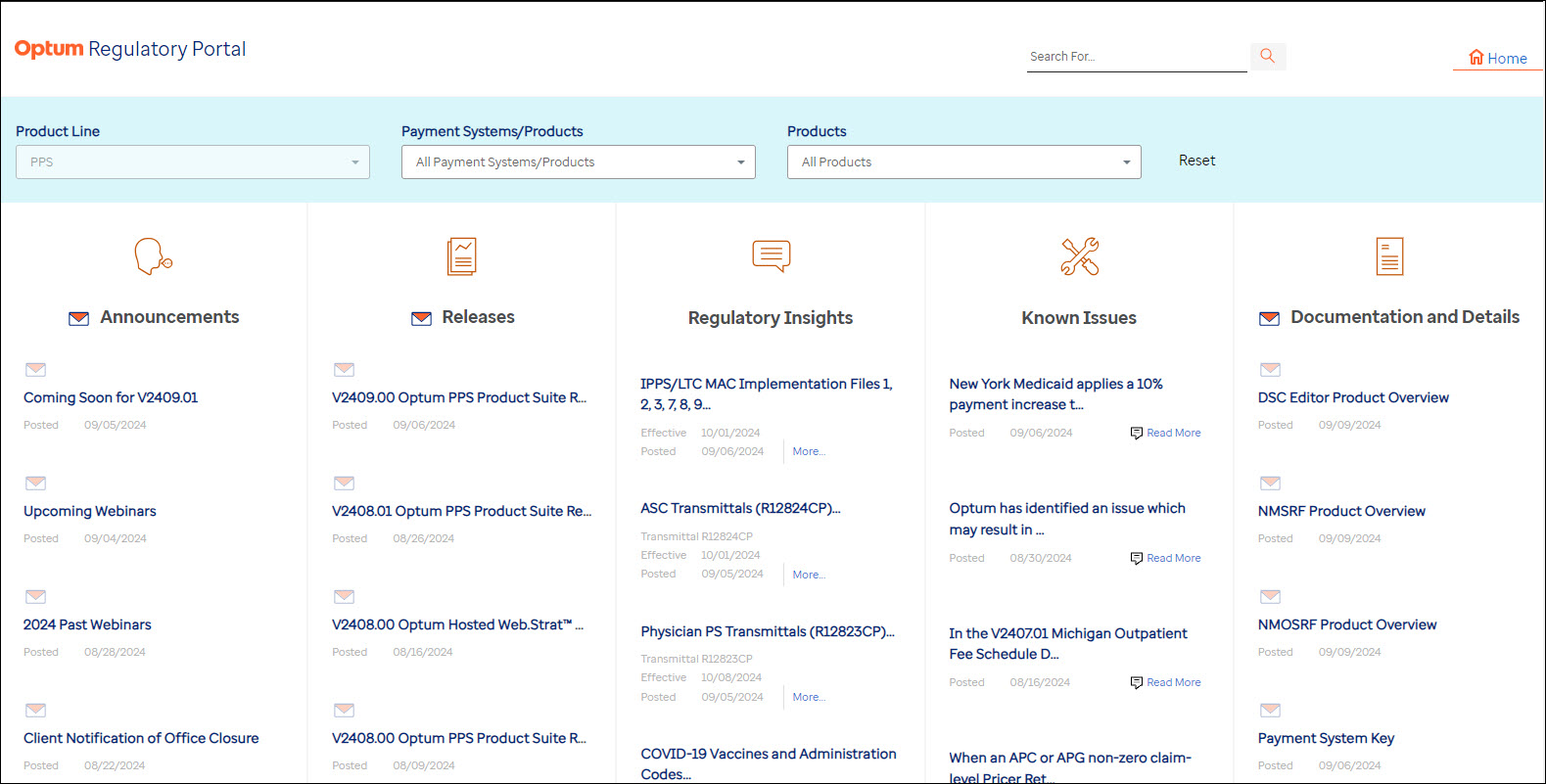Click Read More for New York Medicaid issue
This screenshot has height=784, width=1546.
pos(1174,433)
